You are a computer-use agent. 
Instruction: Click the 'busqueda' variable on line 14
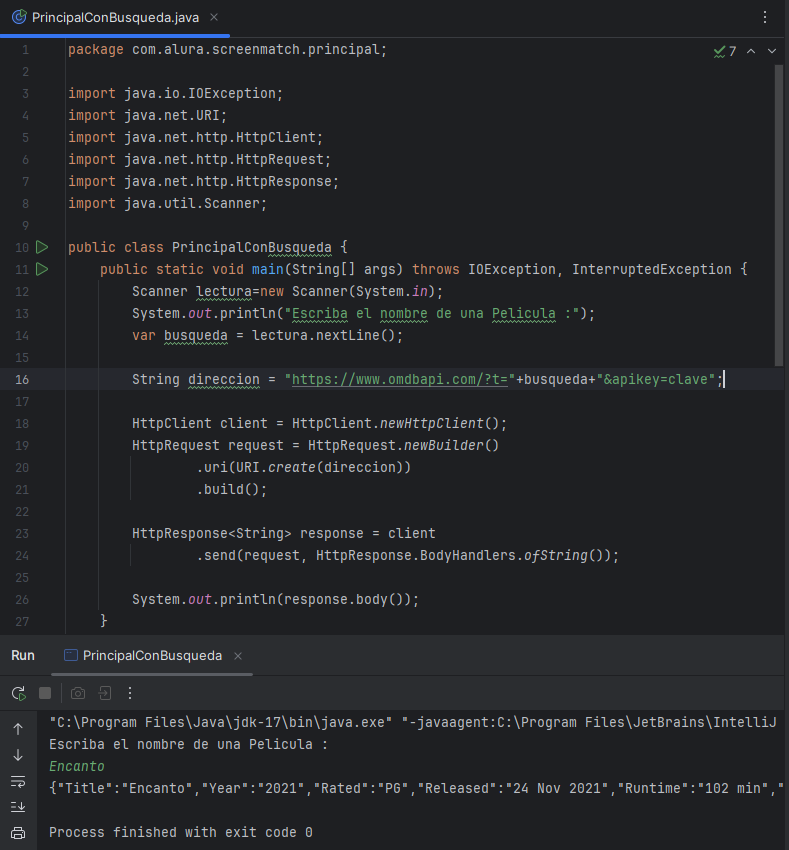click(x=196, y=336)
